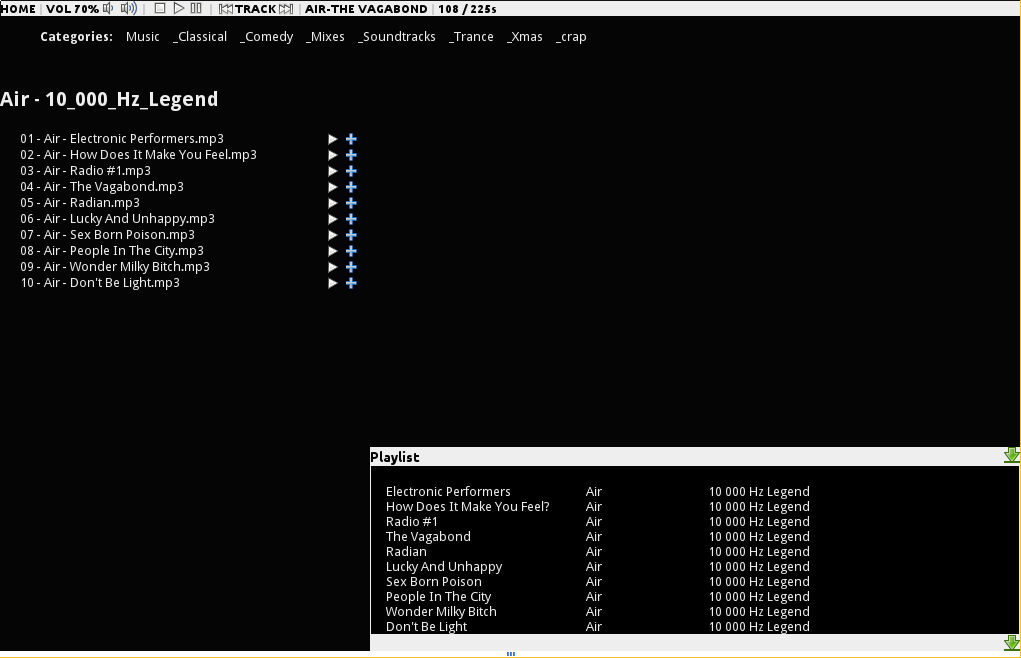Play track 08 People In The City
The width and height of the screenshot is (1021, 658).
coord(333,251)
